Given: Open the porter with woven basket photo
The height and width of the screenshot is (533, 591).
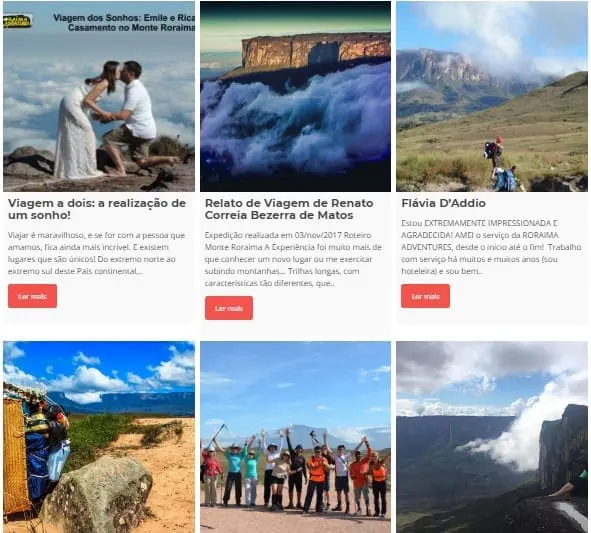Looking at the screenshot, I should coord(99,437).
